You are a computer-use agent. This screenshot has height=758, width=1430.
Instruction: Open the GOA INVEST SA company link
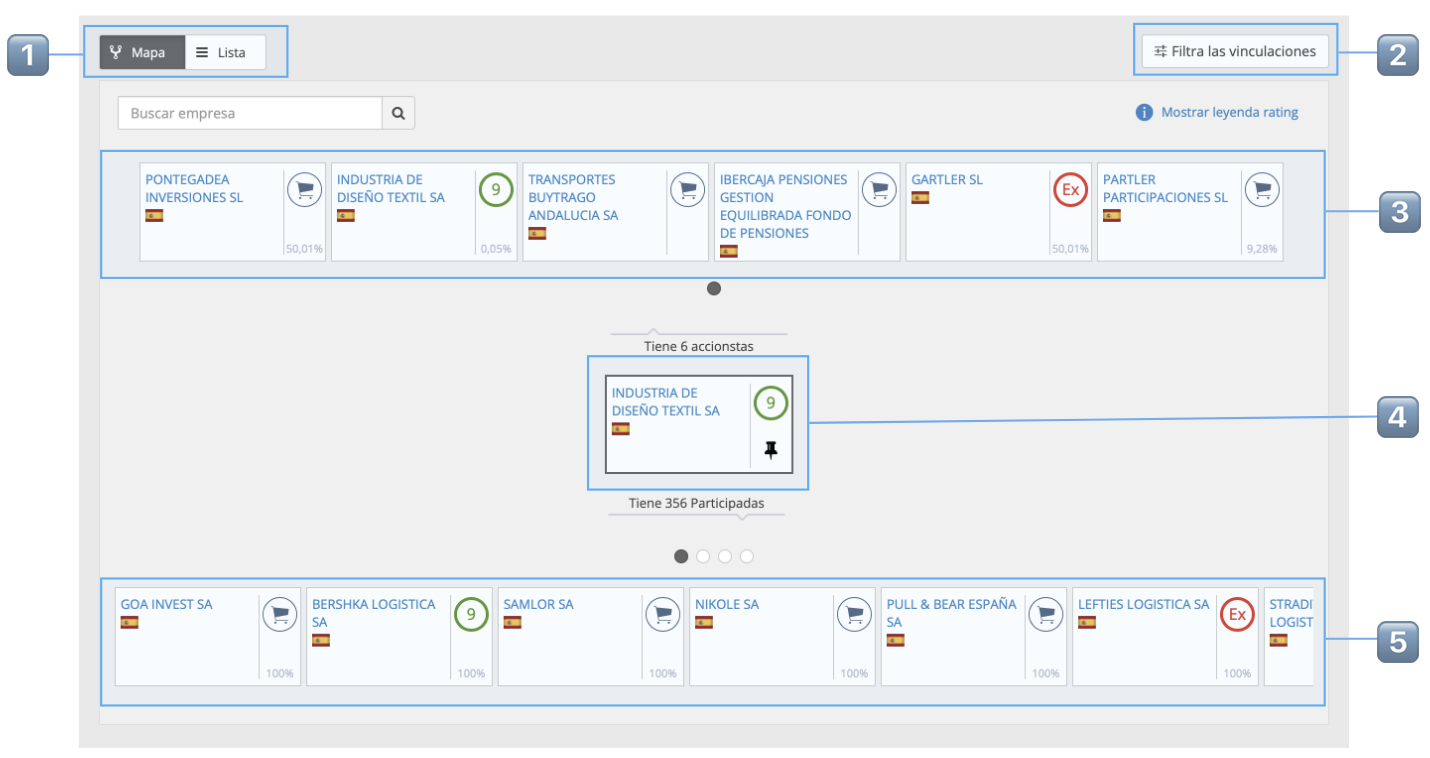click(x=167, y=604)
